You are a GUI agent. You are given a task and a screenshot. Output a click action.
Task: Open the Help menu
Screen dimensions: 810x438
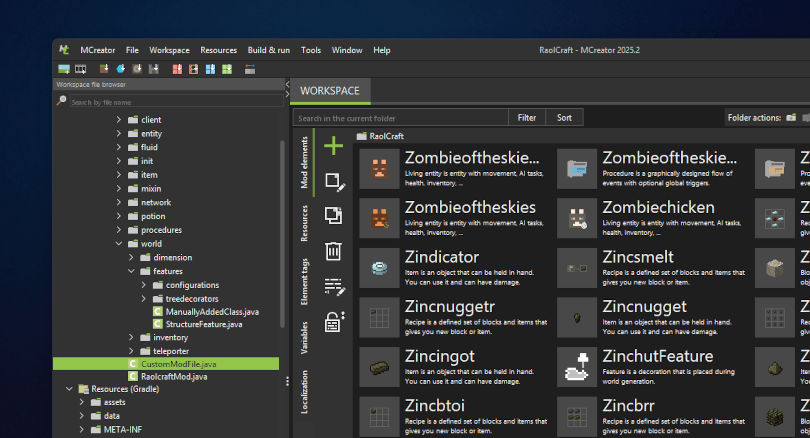[x=382, y=50]
